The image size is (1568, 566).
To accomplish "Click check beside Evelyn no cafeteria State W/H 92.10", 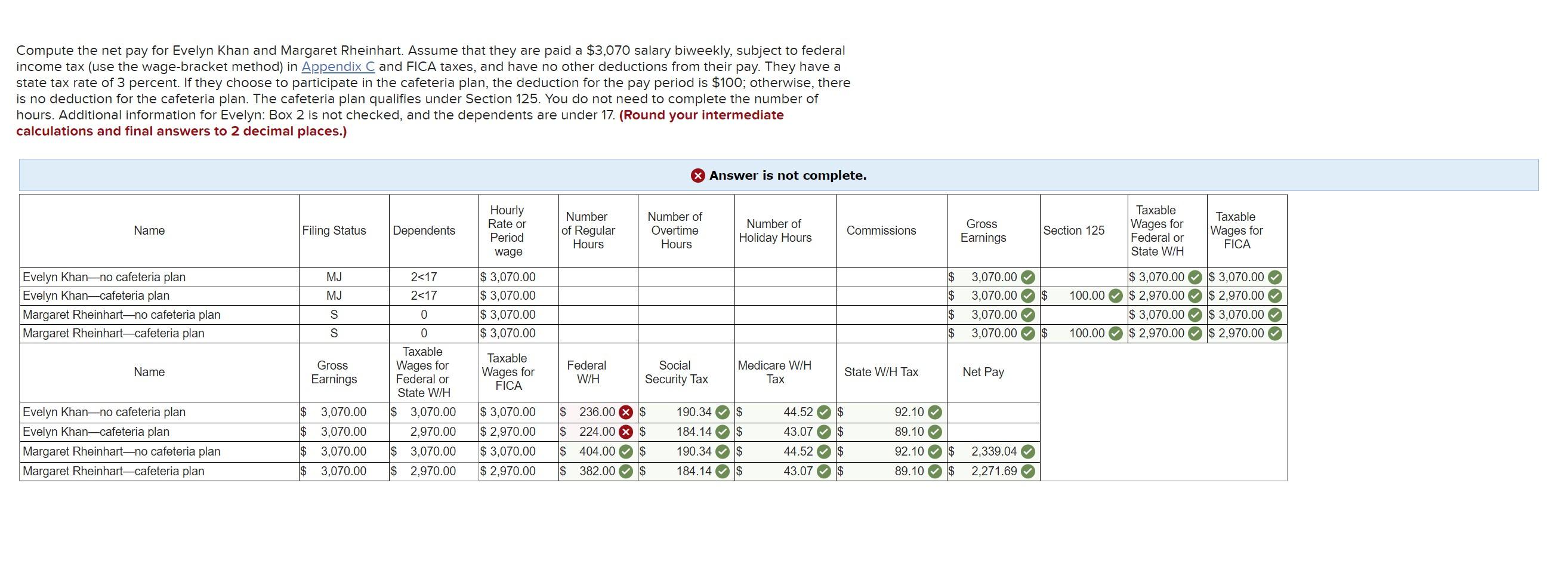I will pyautogui.click(x=934, y=413).
